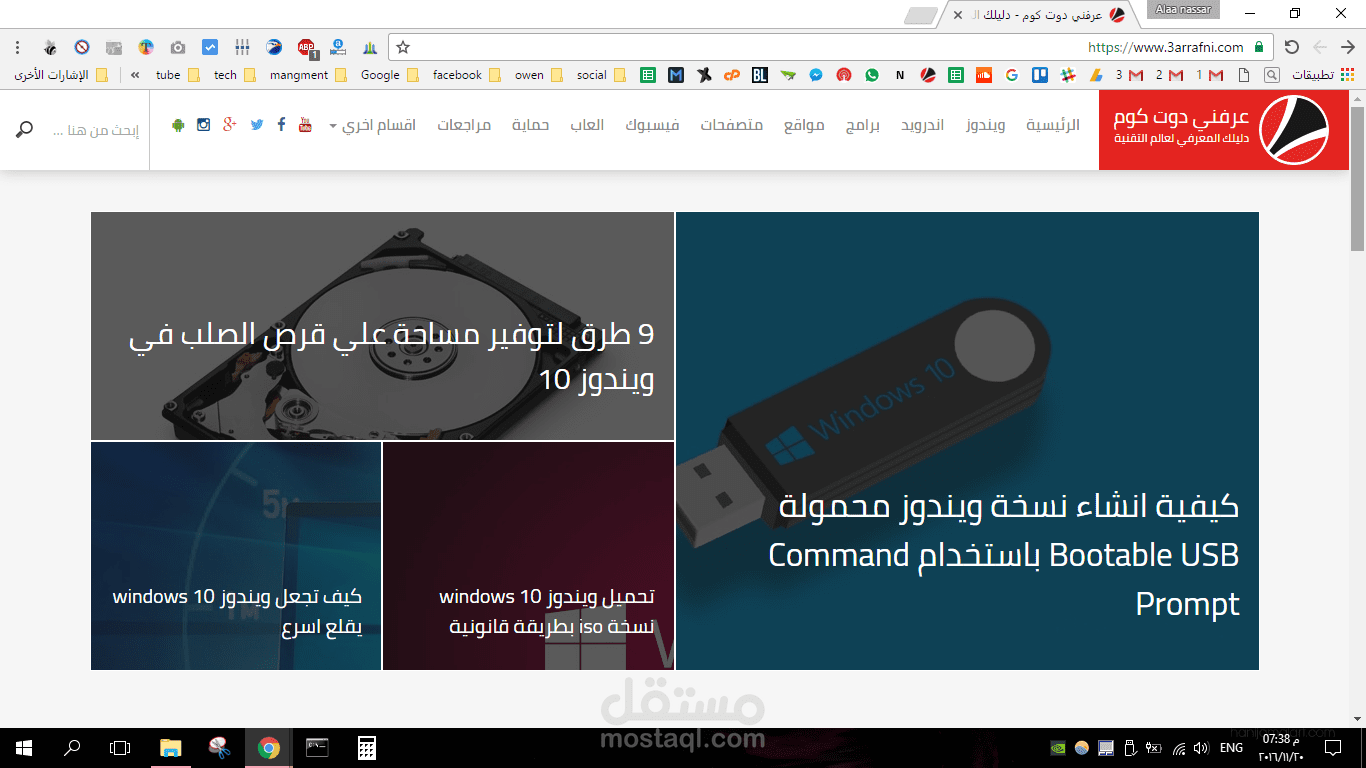Open File Explorer from the taskbar
The height and width of the screenshot is (768, 1366).
tap(171, 748)
